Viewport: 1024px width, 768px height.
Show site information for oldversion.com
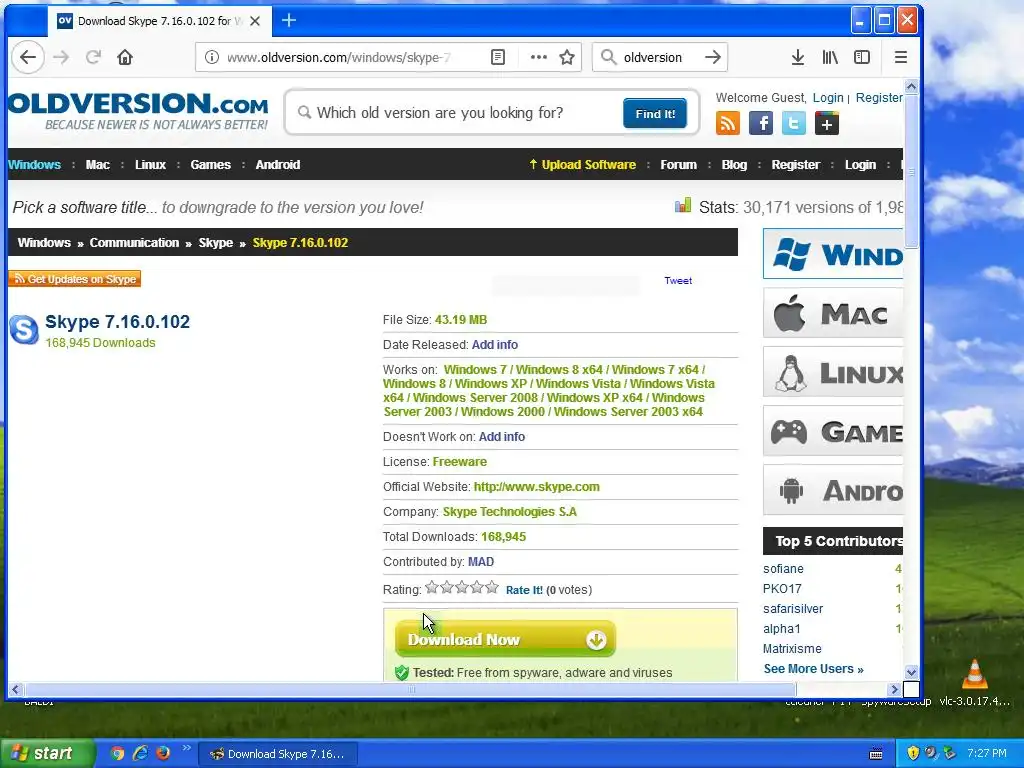[212, 57]
